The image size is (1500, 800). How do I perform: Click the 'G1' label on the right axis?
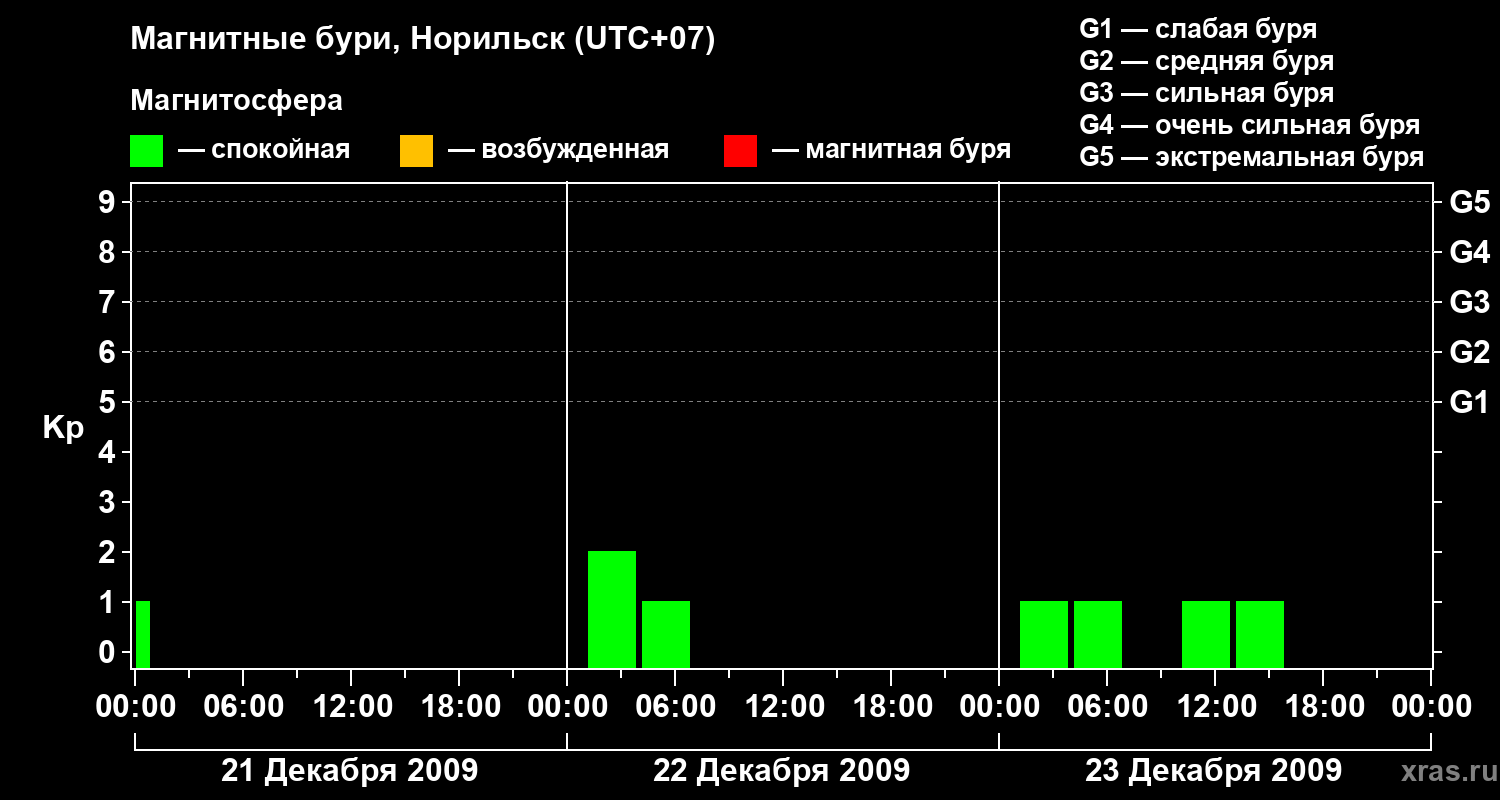[x=1470, y=402]
